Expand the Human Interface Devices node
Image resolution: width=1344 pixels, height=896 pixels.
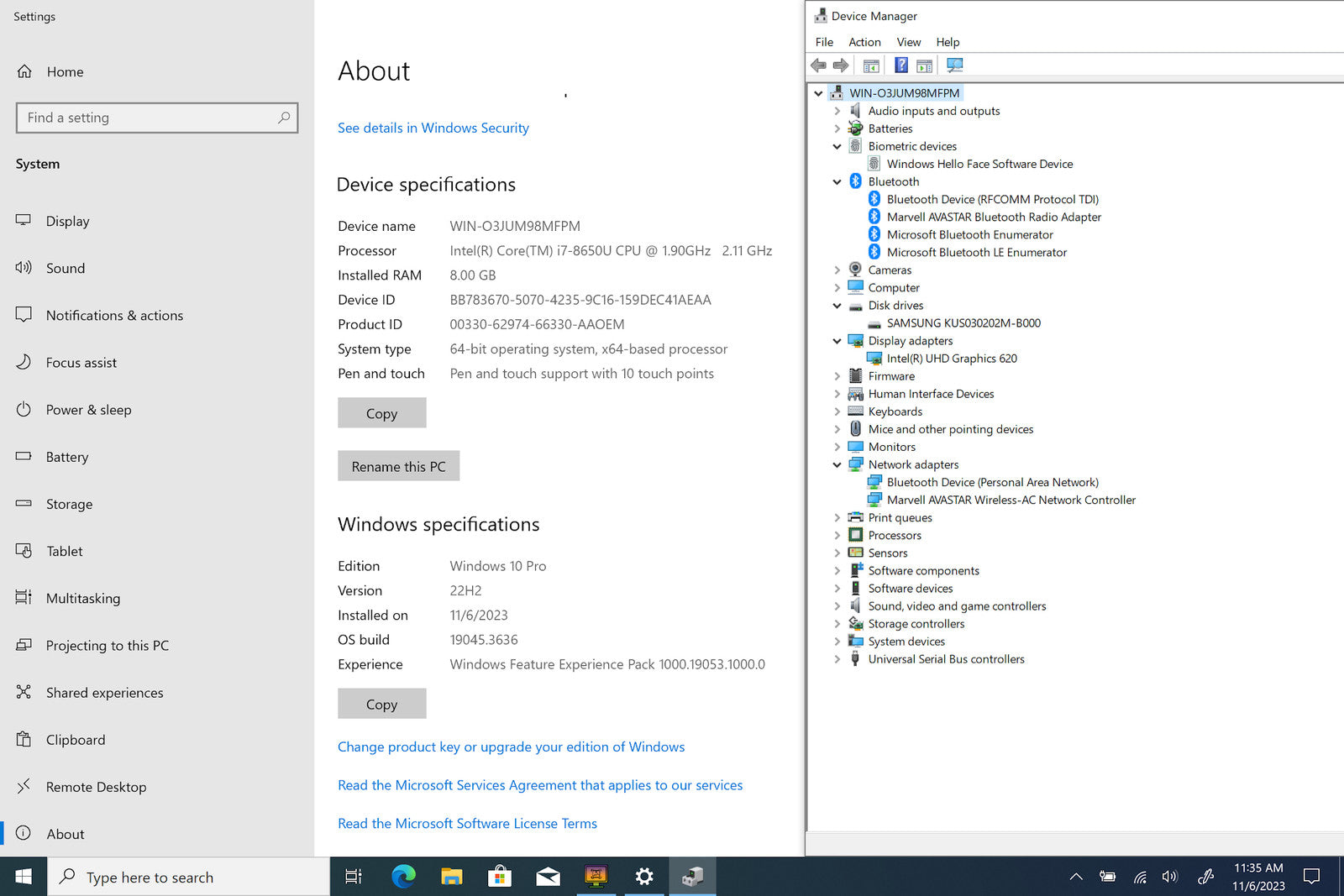coord(837,394)
